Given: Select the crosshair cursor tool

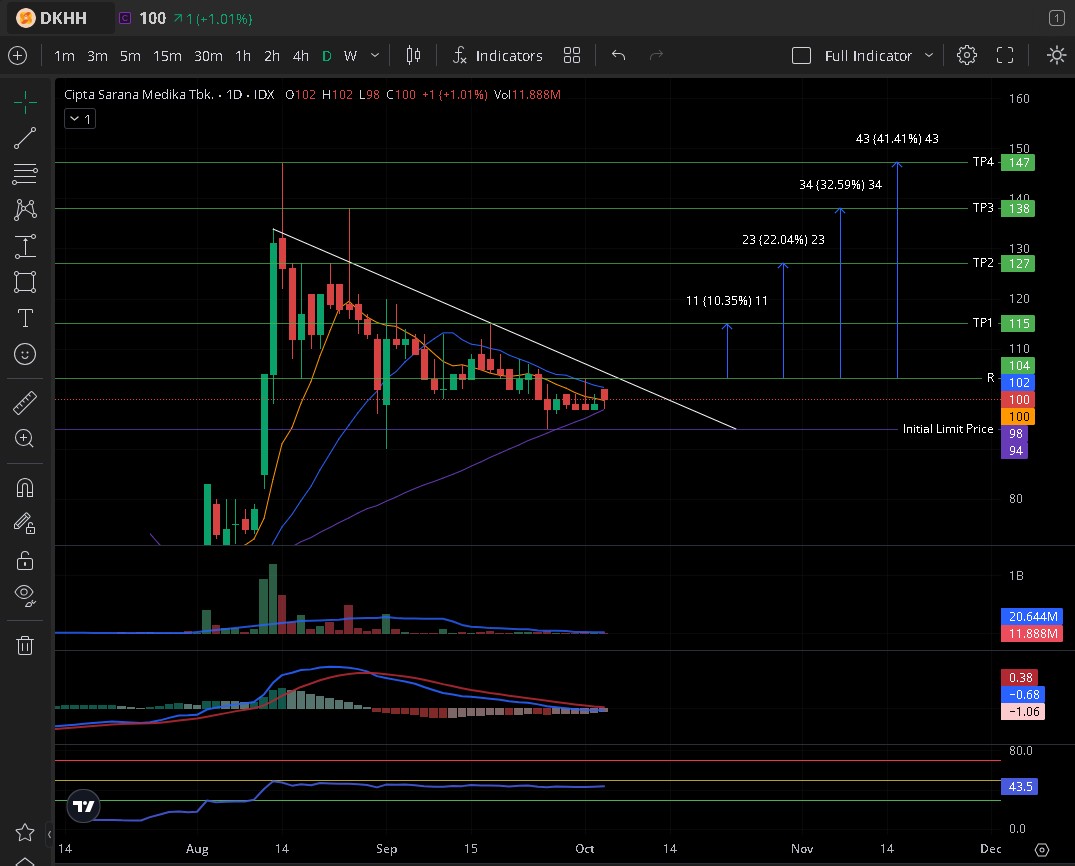Looking at the screenshot, I should tap(25, 102).
